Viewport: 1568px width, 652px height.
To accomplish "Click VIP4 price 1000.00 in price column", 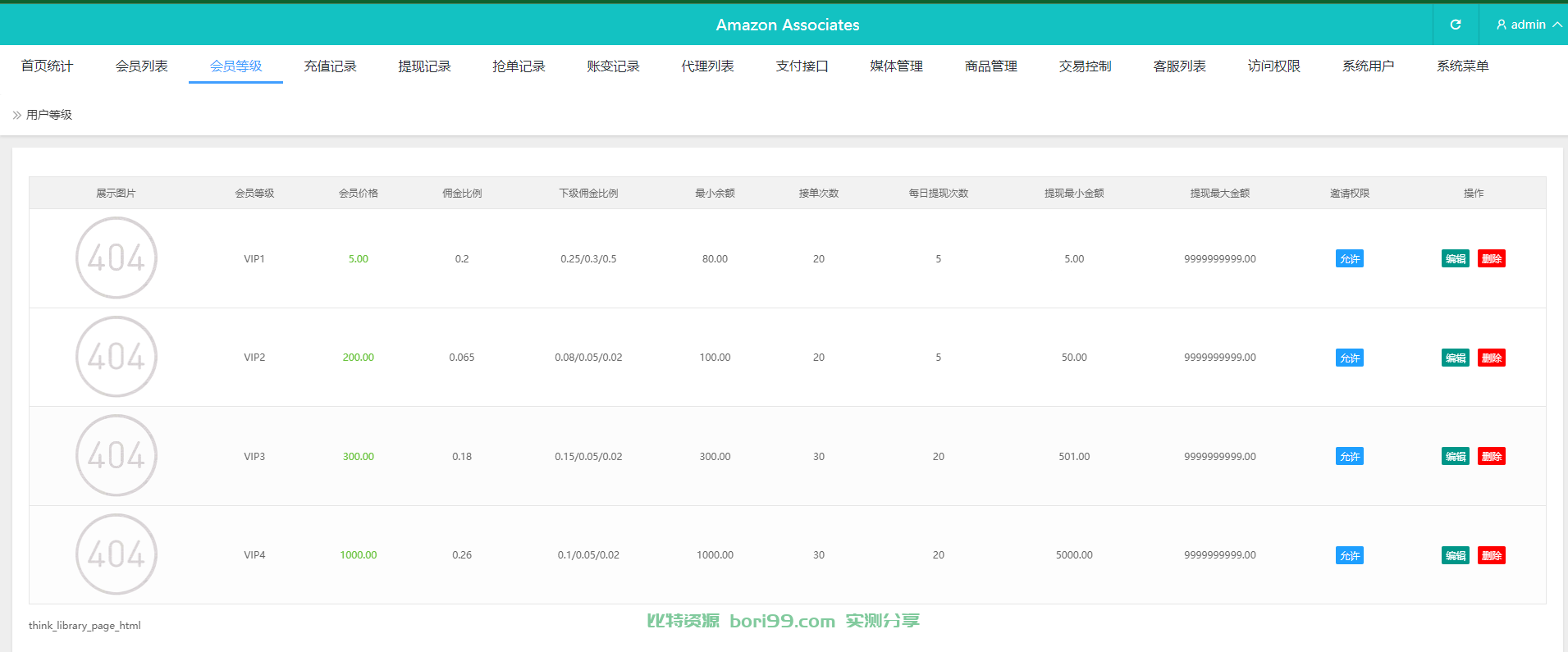I will coord(359,555).
